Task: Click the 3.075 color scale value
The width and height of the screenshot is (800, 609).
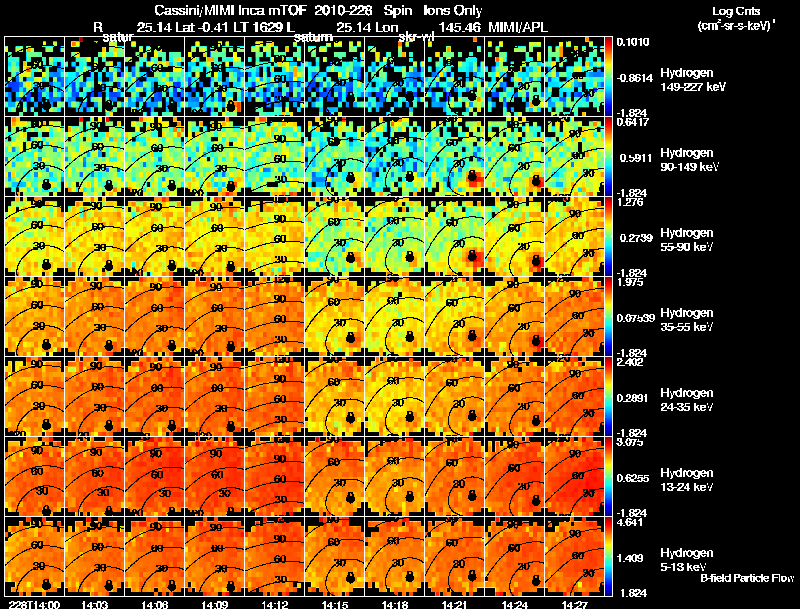Action: click(630, 442)
